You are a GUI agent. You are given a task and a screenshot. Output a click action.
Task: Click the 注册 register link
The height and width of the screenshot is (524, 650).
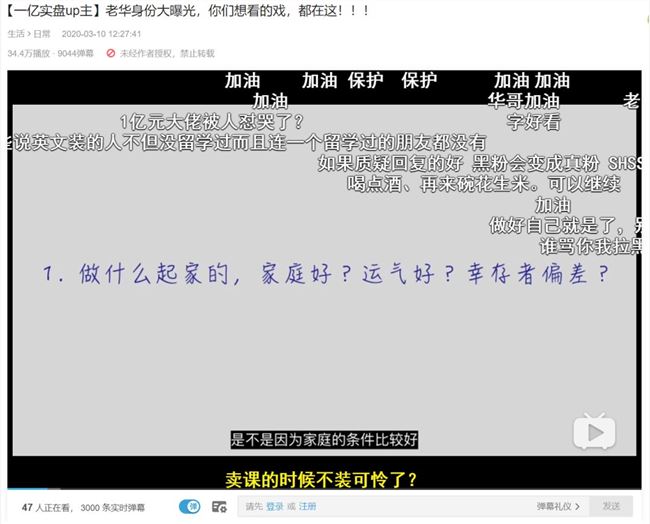point(307,507)
